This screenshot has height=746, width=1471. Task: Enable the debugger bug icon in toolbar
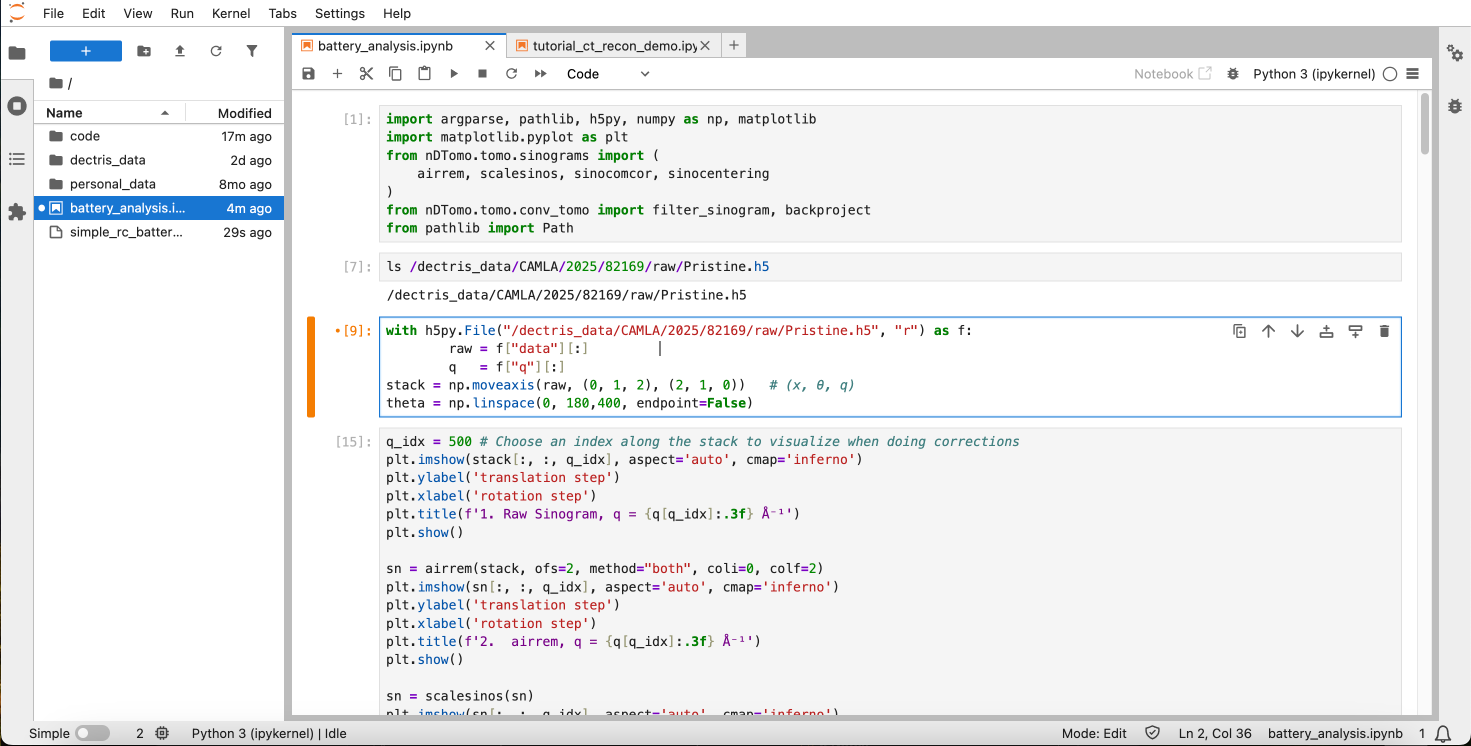[1233, 74]
